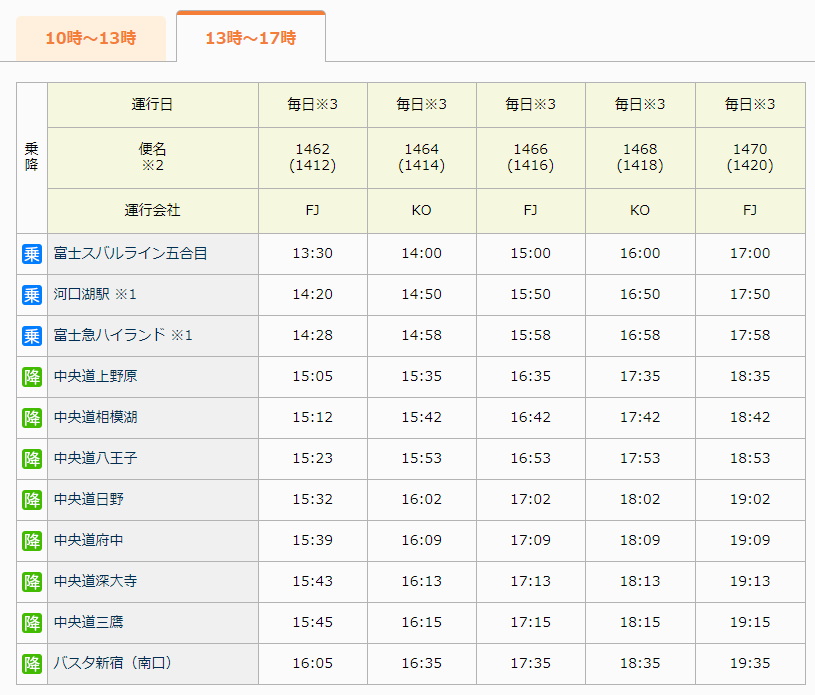Click 15:45 at 中央道三鷹
The width and height of the screenshot is (815, 695).
coord(312,623)
